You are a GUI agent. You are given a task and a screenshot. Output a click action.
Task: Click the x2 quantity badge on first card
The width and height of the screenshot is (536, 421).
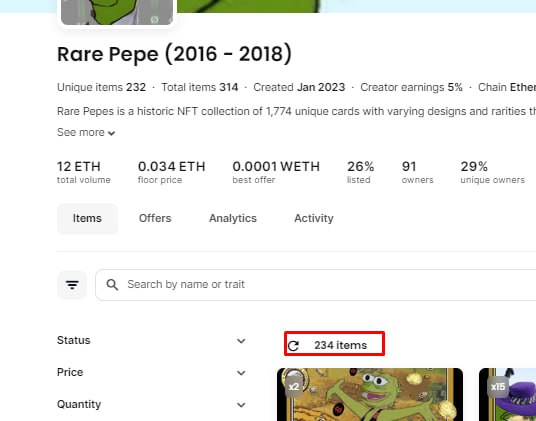[294, 387]
